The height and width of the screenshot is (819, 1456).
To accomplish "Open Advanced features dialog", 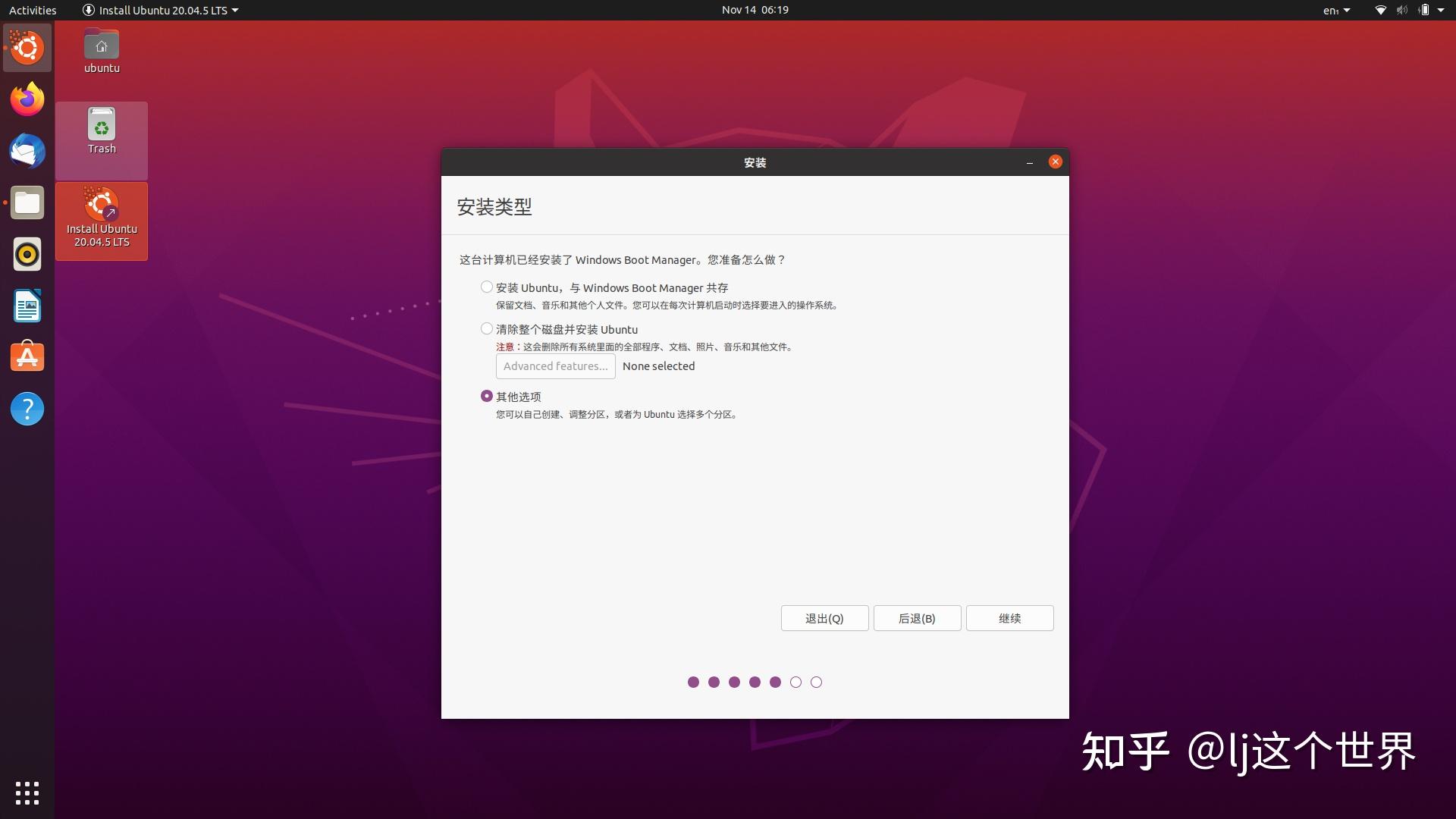I will [x=555, y=366].
